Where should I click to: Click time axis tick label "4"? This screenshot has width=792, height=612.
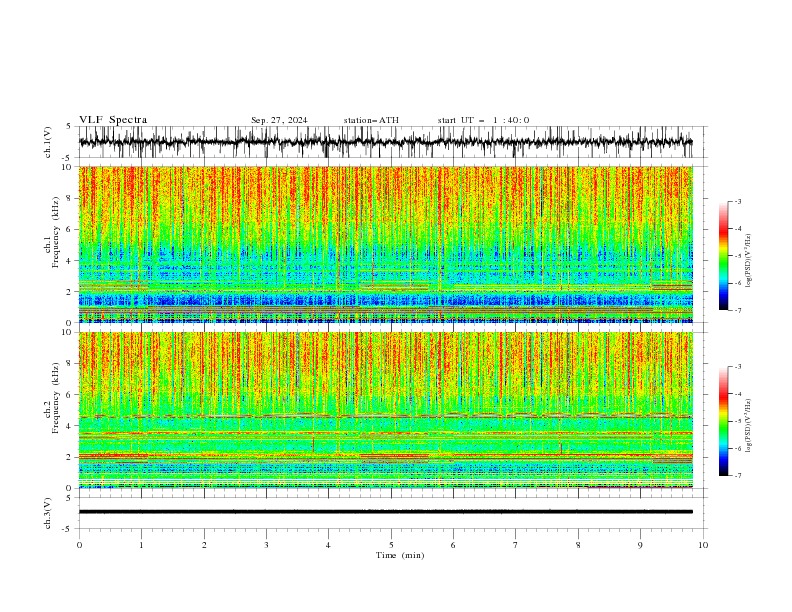click(328, 545)
